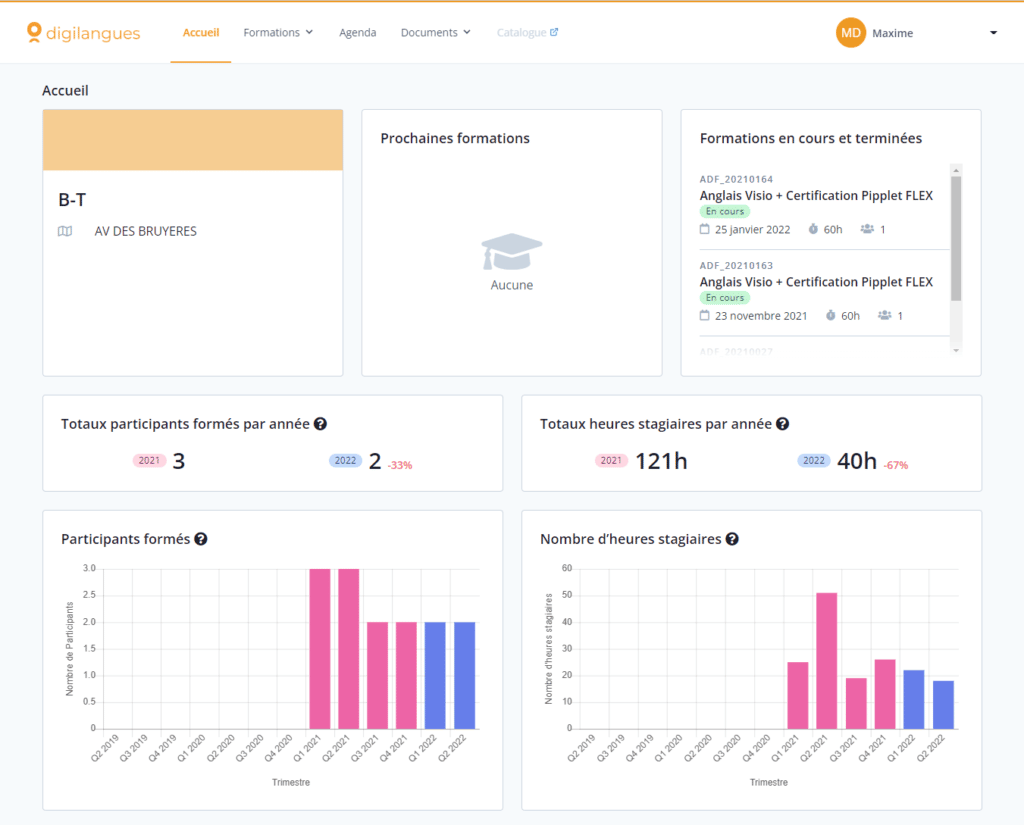The image size is (1024, 825).
Task: Expand the Documents dropdown menu
Action: (435, 33)
